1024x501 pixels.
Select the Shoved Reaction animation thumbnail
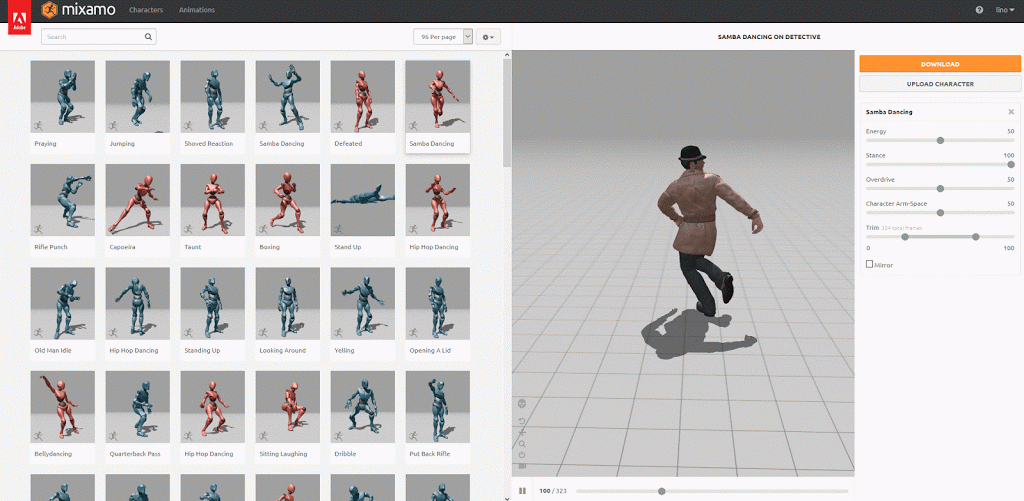click(212, 97)
